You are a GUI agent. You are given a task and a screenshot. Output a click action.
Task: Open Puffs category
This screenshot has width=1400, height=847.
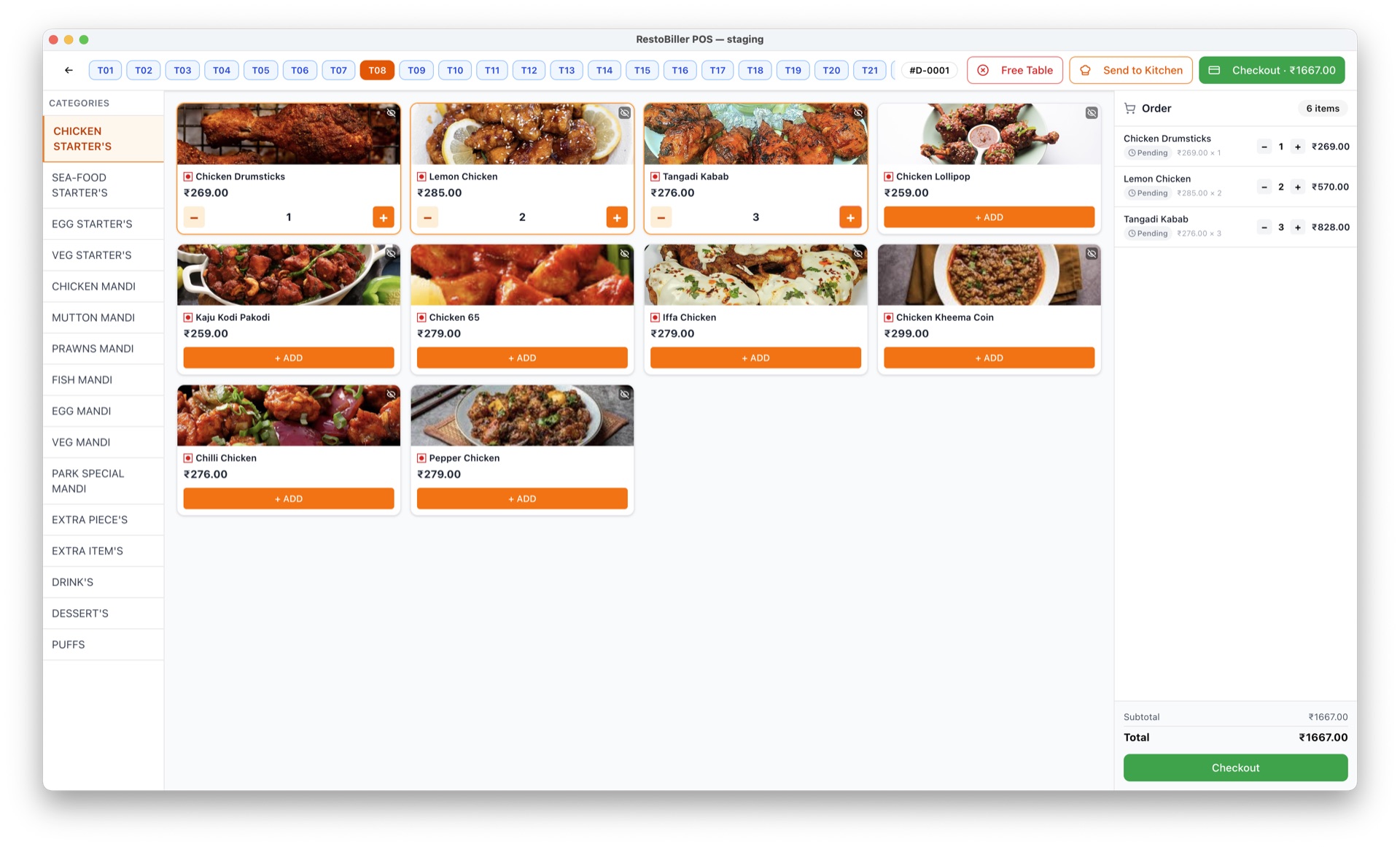pos(104,645)
